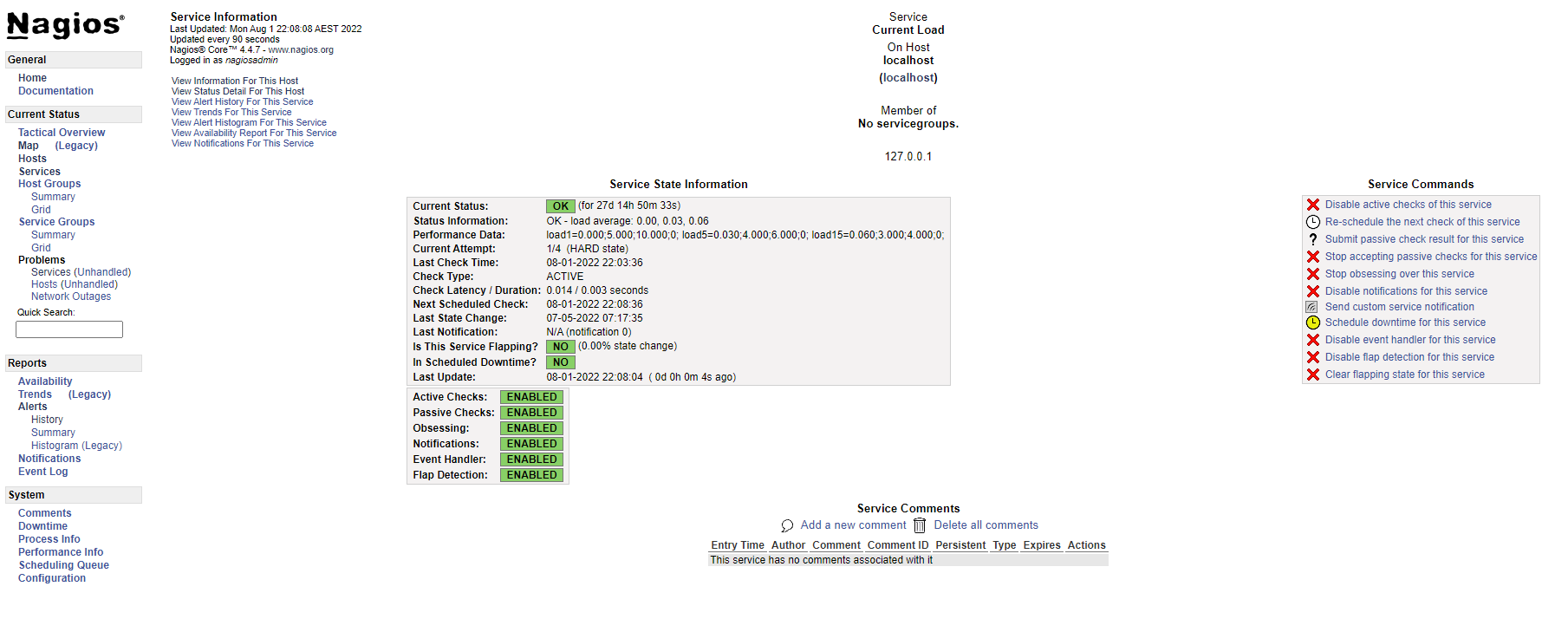Click the Nagios logo
This screenshot has width=1568, height=619.
point(66,25)
